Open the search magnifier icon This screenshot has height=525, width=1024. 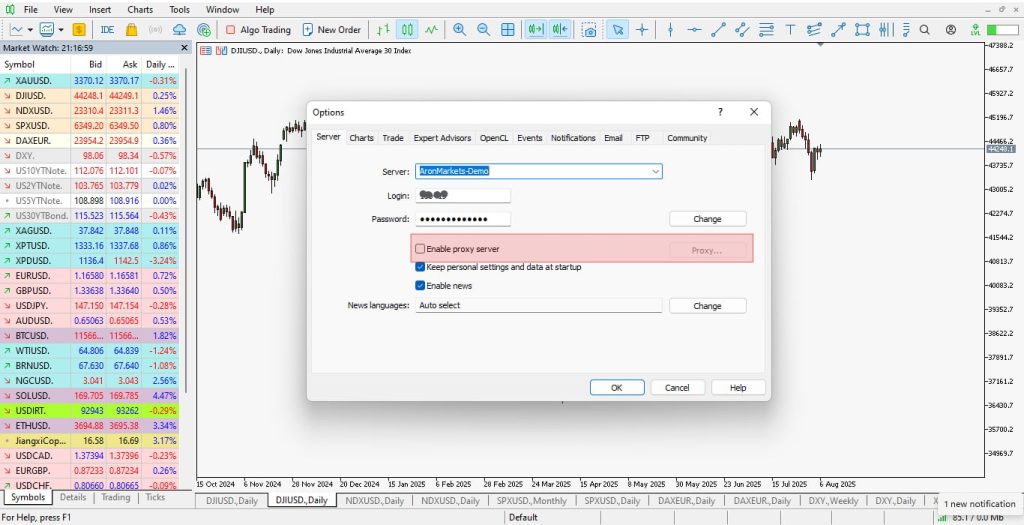(x=925, y=29)
